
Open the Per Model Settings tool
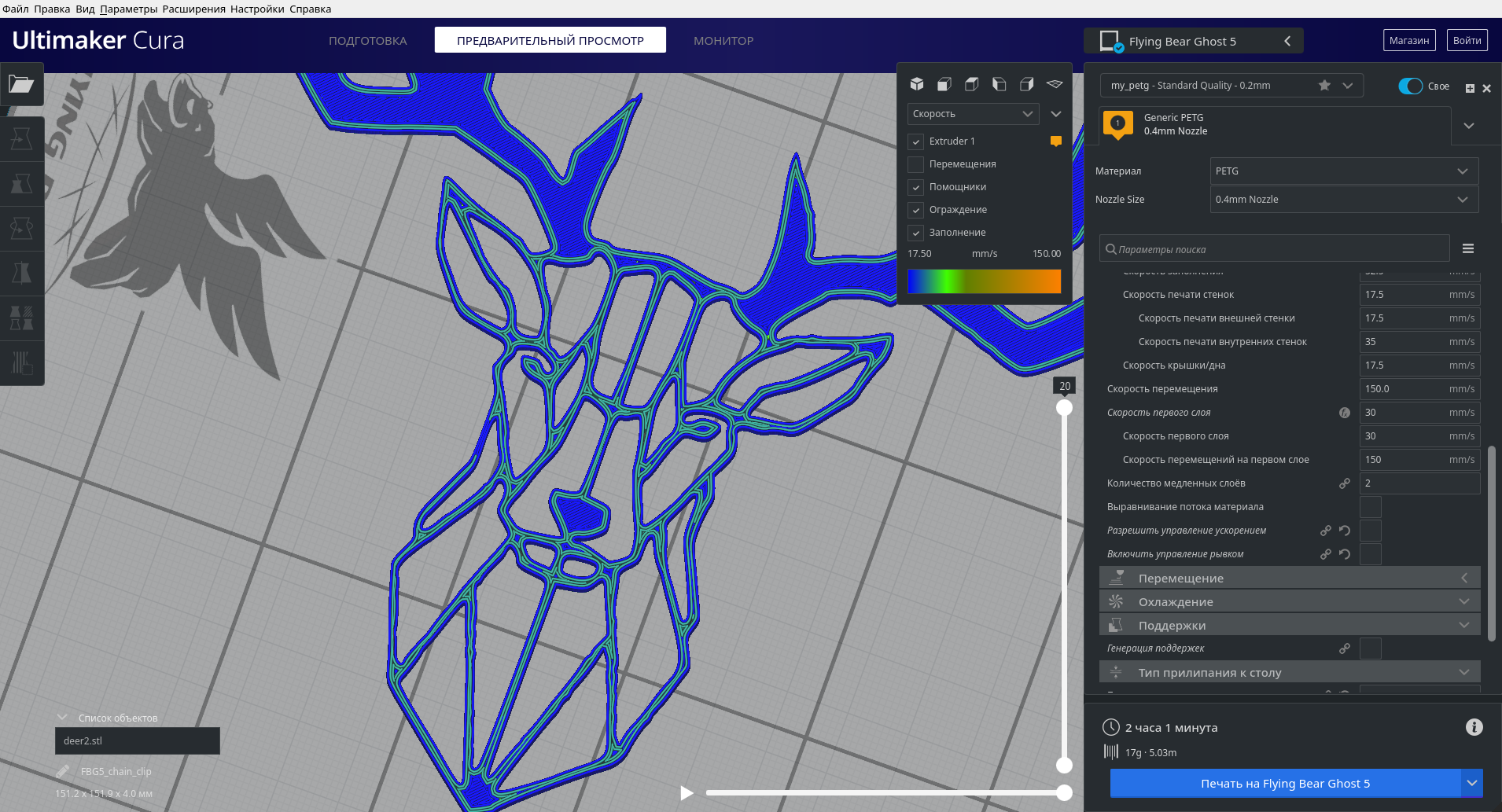point(21,318)
